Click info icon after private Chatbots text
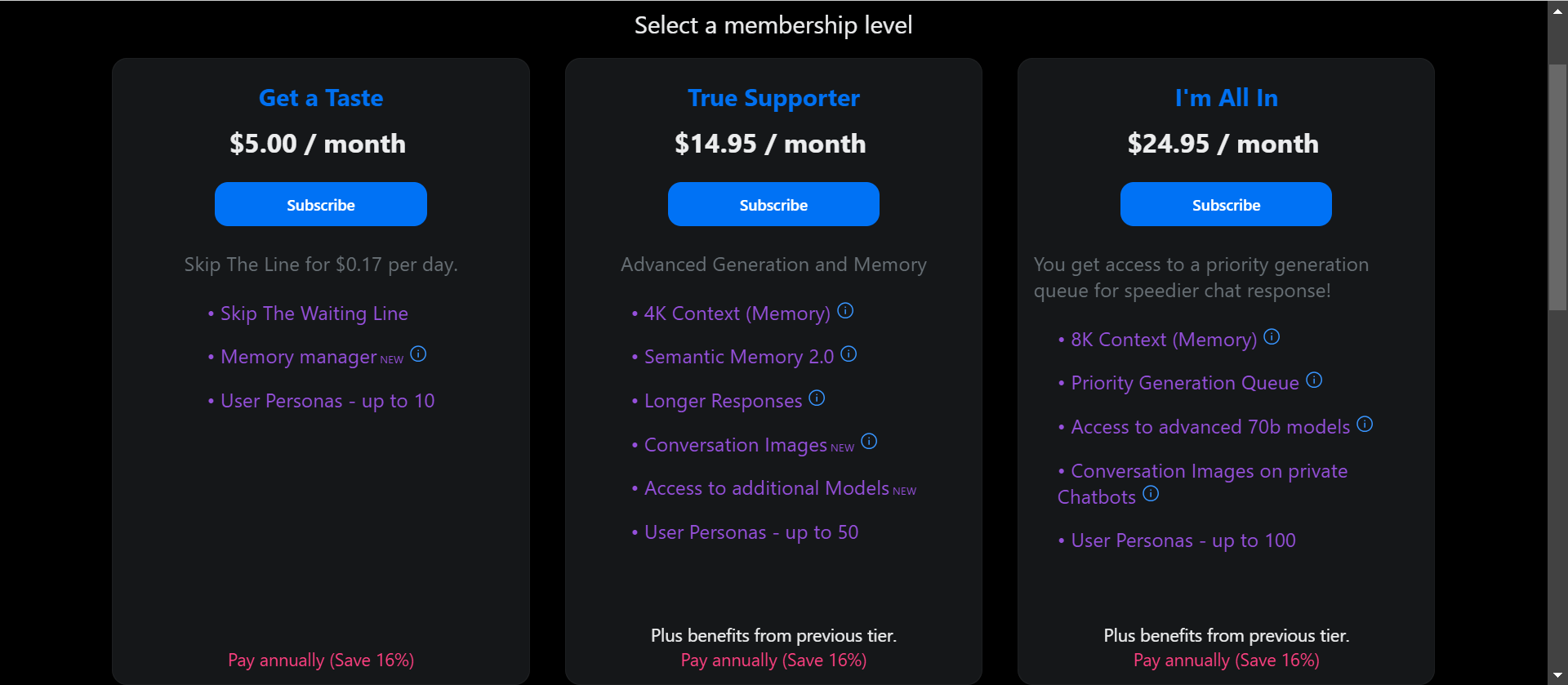 (1151, 494)
